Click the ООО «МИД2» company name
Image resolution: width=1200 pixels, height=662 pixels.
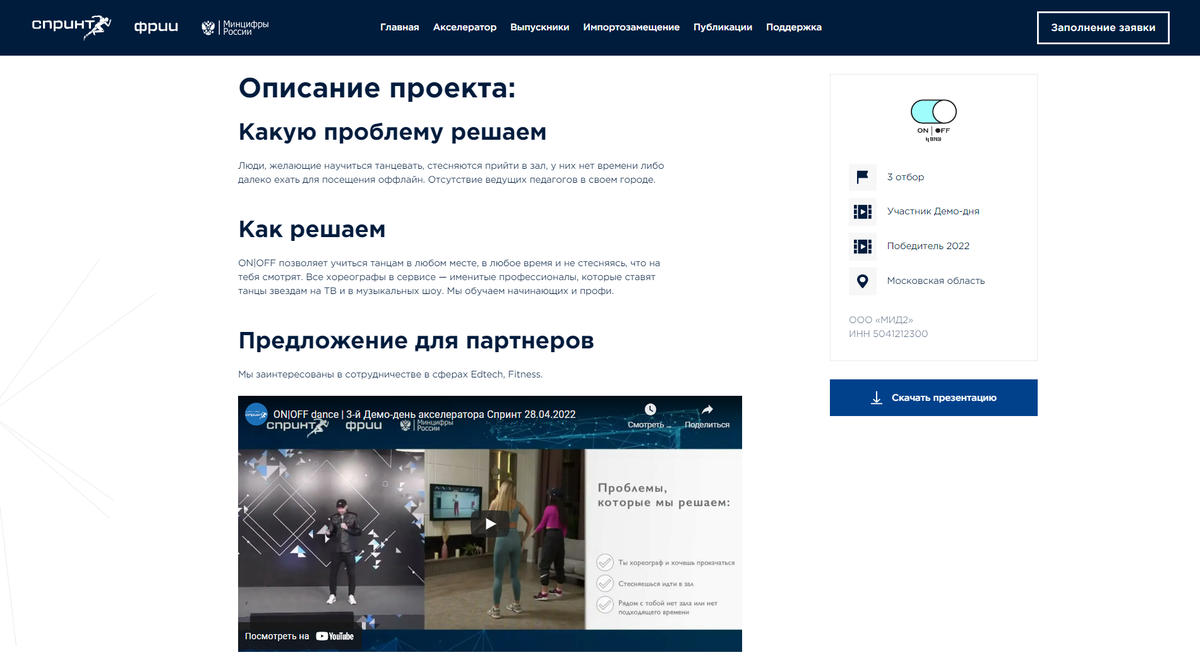(882, 319)
